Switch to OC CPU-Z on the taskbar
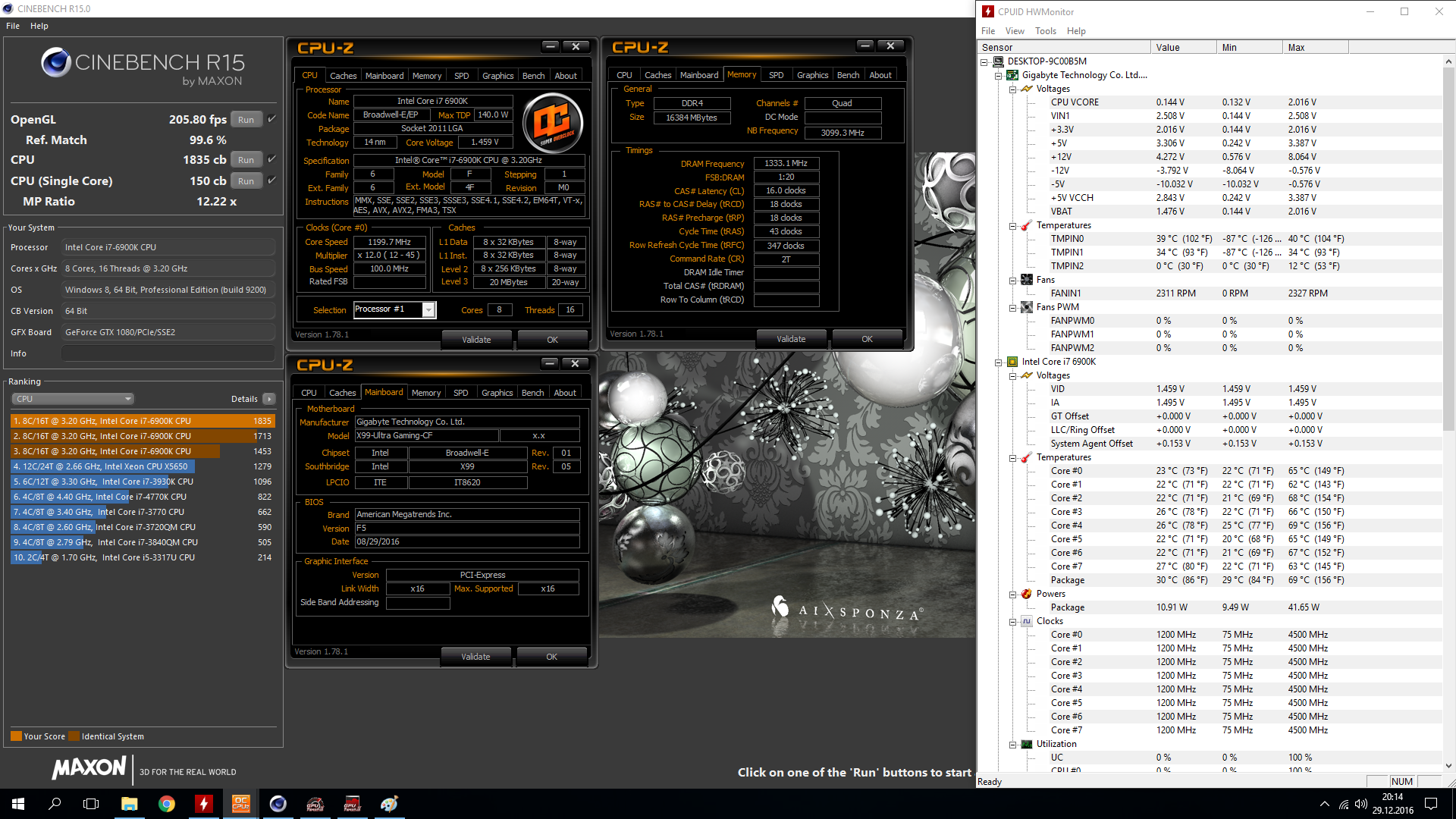 241,804
